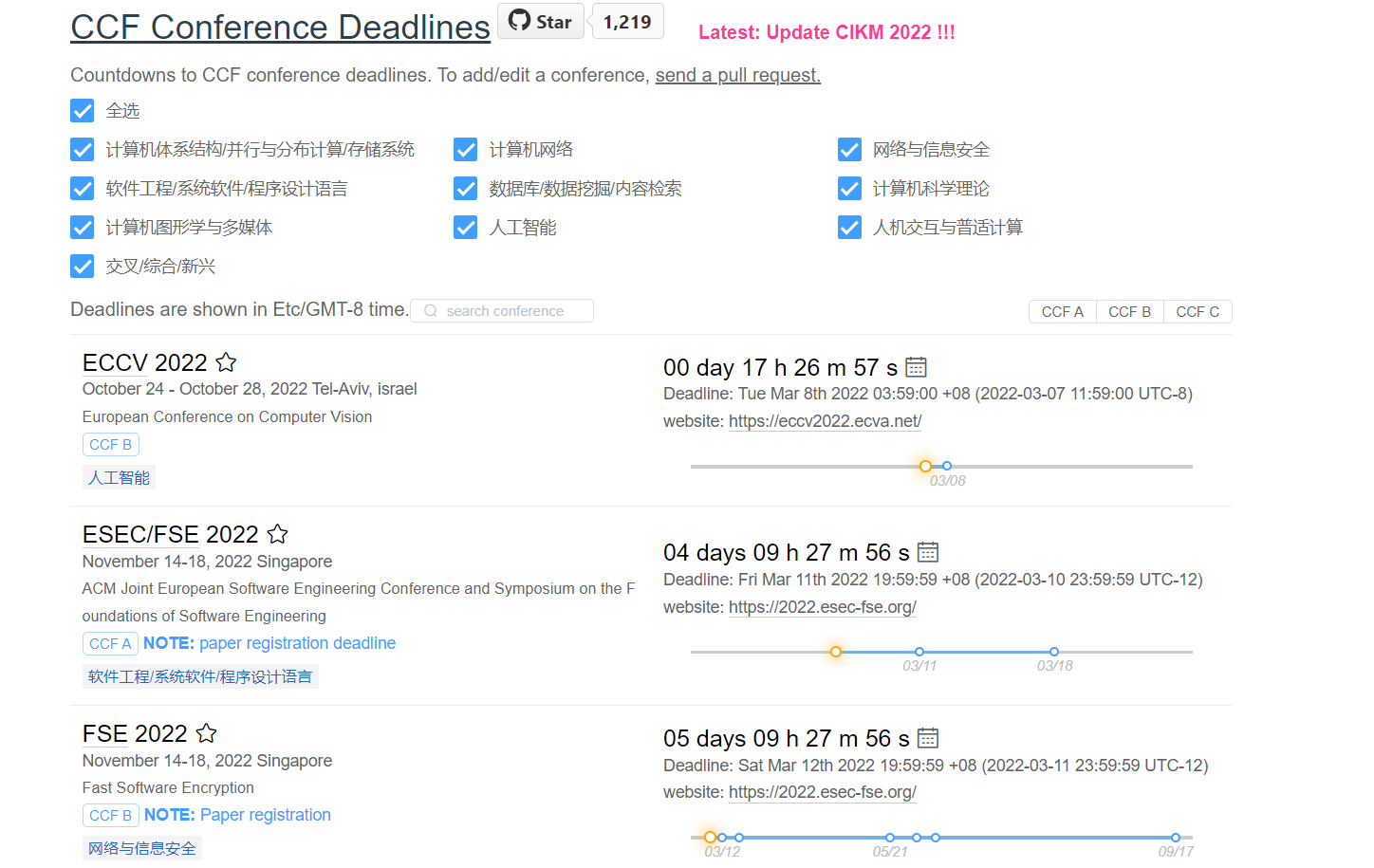Image resolution: width=1374 pixels, height=868 pixels.
Task: Click Fast Software Encryption description text
Action: [168, 788]
